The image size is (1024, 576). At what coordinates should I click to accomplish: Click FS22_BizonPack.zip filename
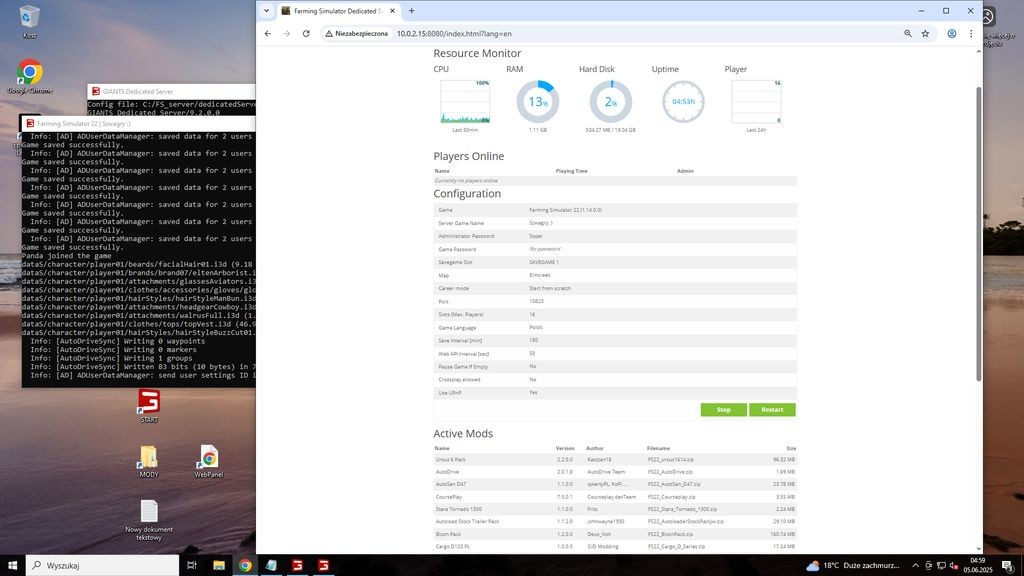[x=670, y=534]
